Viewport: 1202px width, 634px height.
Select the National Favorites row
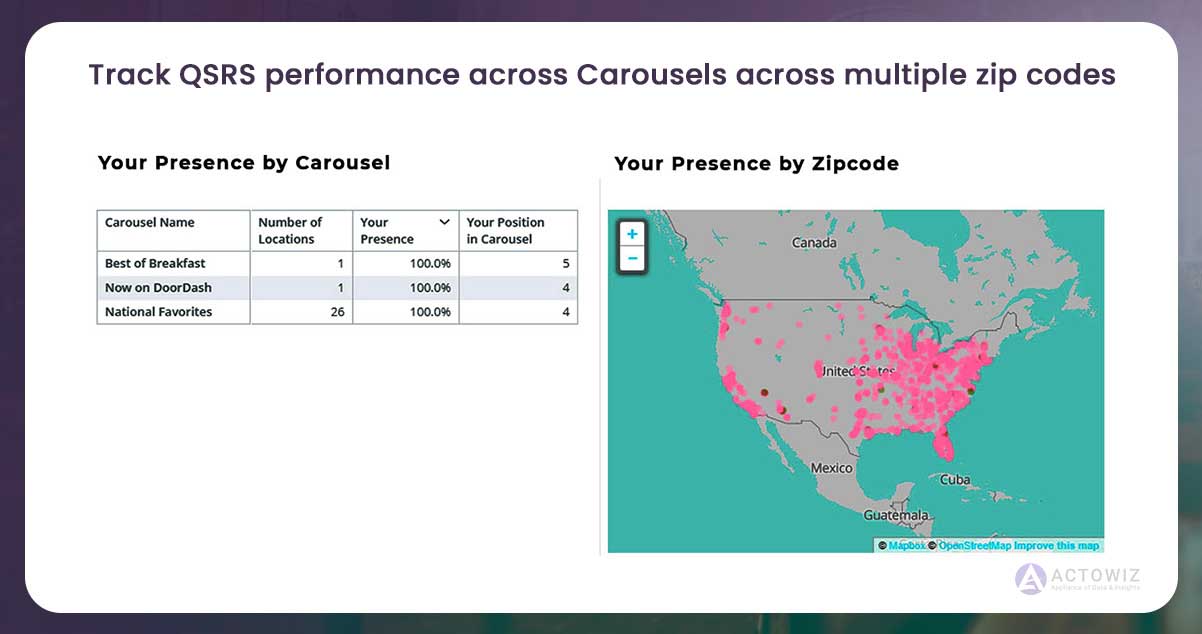click(x=337, y=312)
